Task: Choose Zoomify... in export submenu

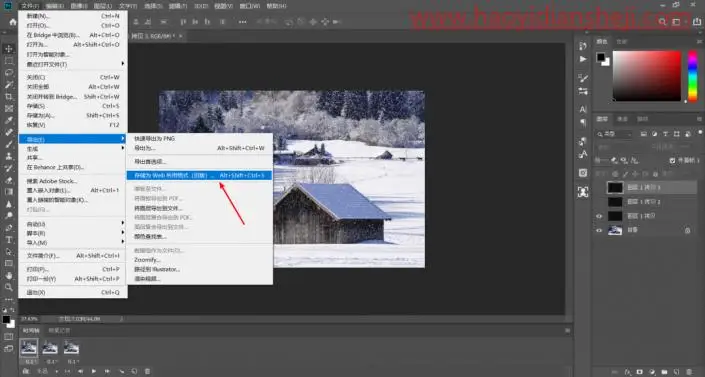Action: (200, 260)
